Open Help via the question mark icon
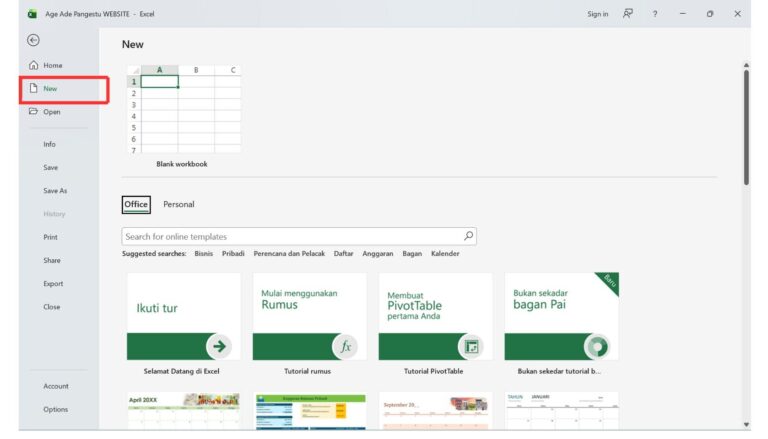Viewport: 768px width, 439px height. click(655, 14)
